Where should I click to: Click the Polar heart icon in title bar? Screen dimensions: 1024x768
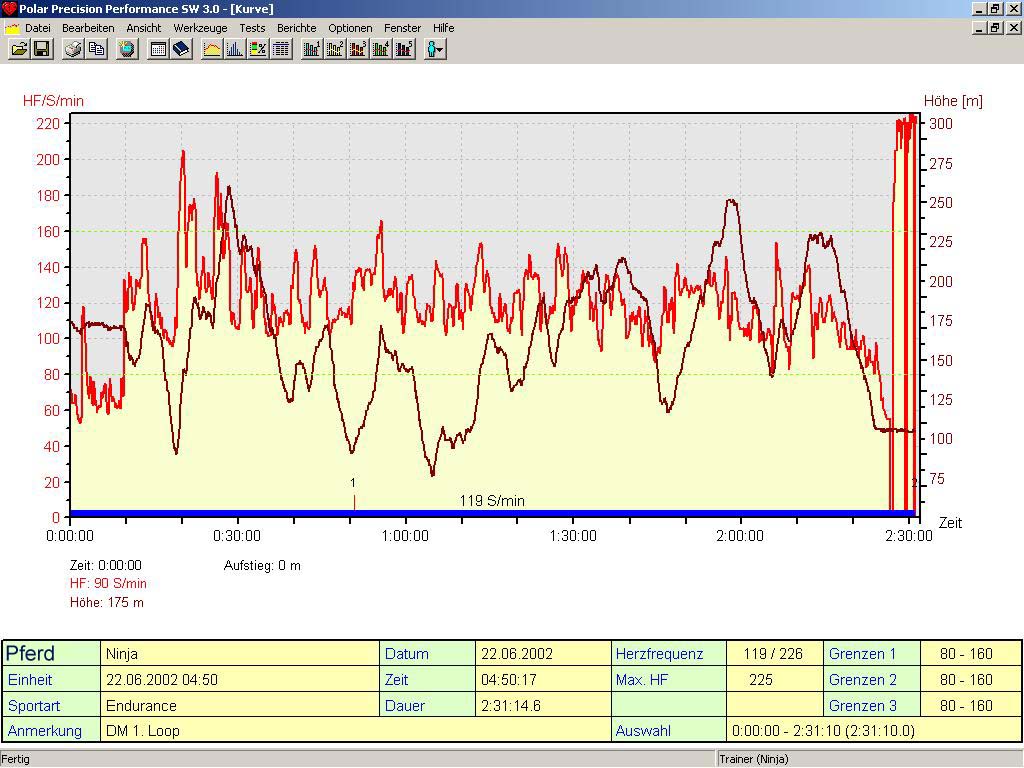click(8, 8)
